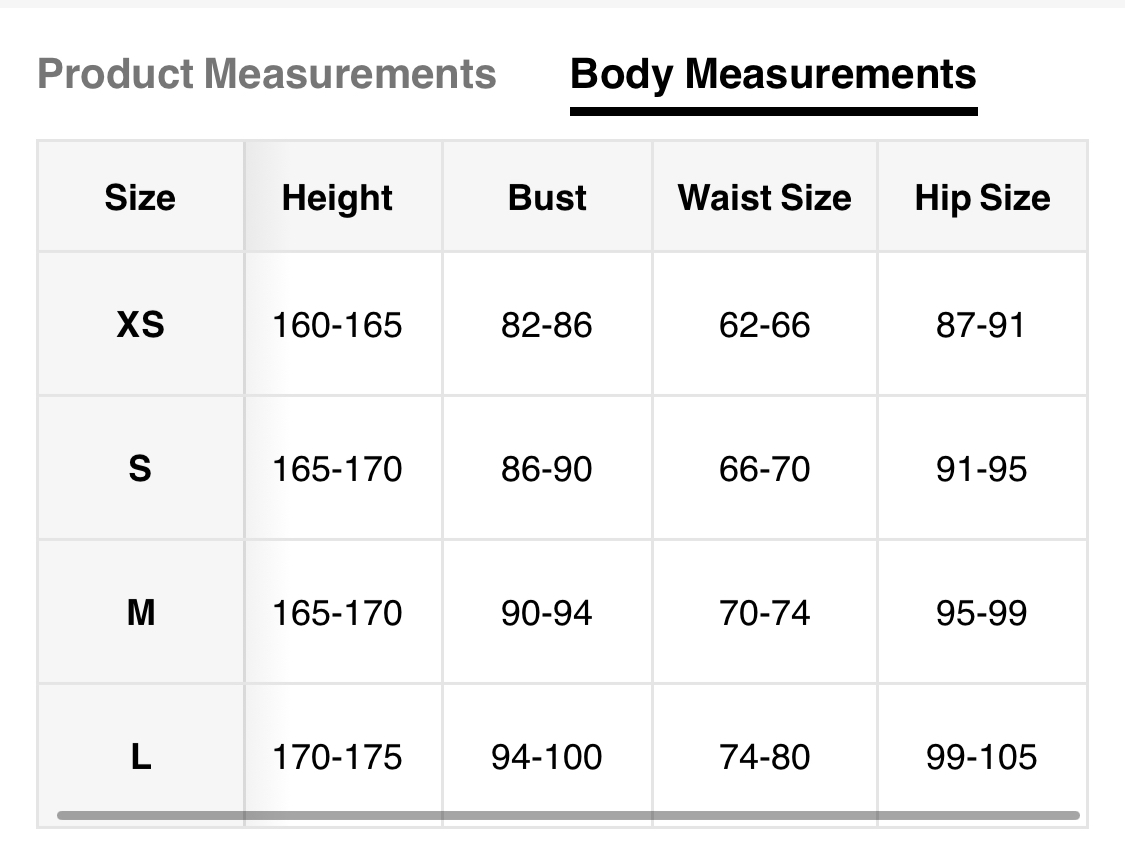Click the horizontal scrollbar under the table
The image size is (1125, 860).
click(568, 816)
